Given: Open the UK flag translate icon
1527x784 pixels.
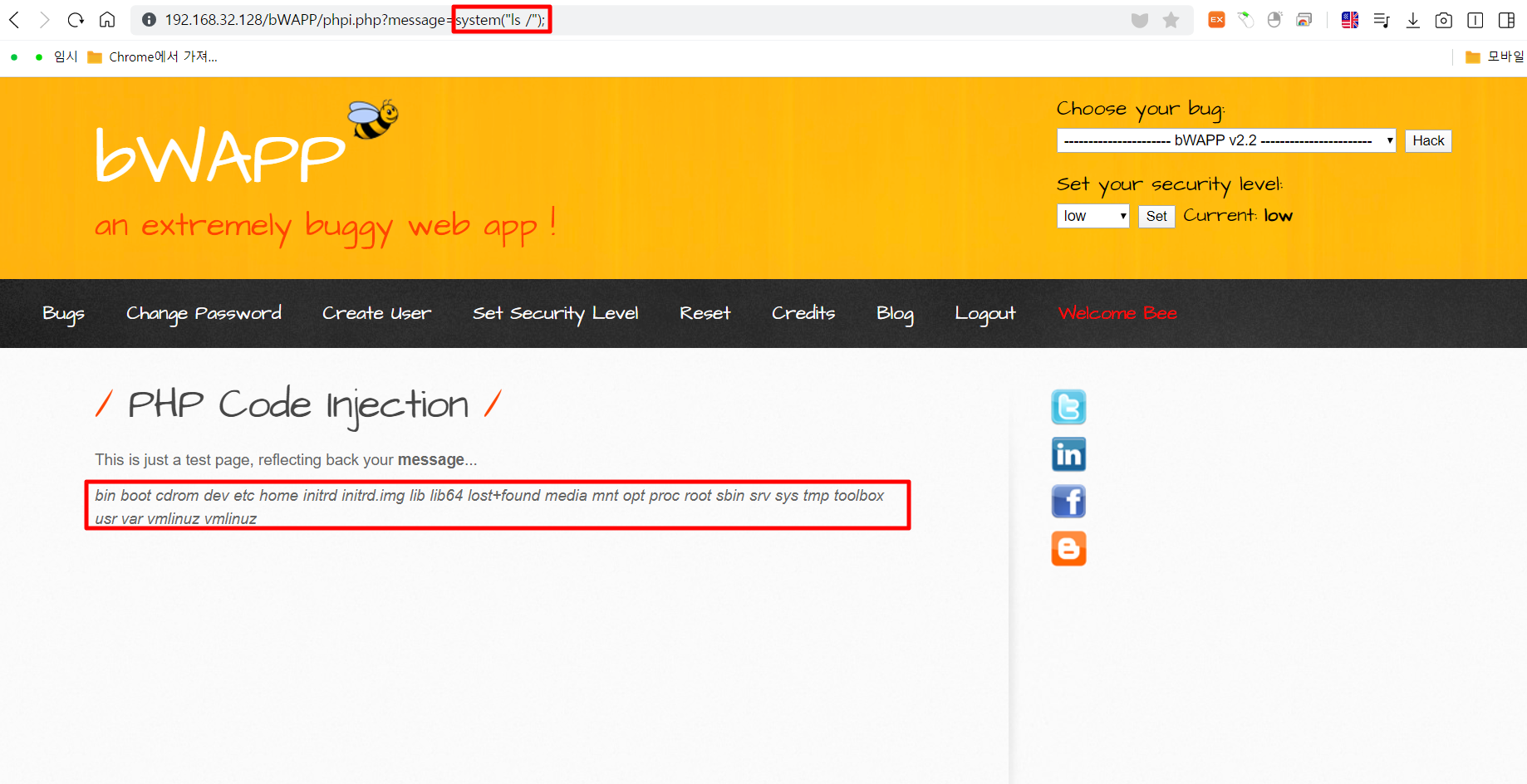Looking at the screenshot, I should (x=1350, y=20).
